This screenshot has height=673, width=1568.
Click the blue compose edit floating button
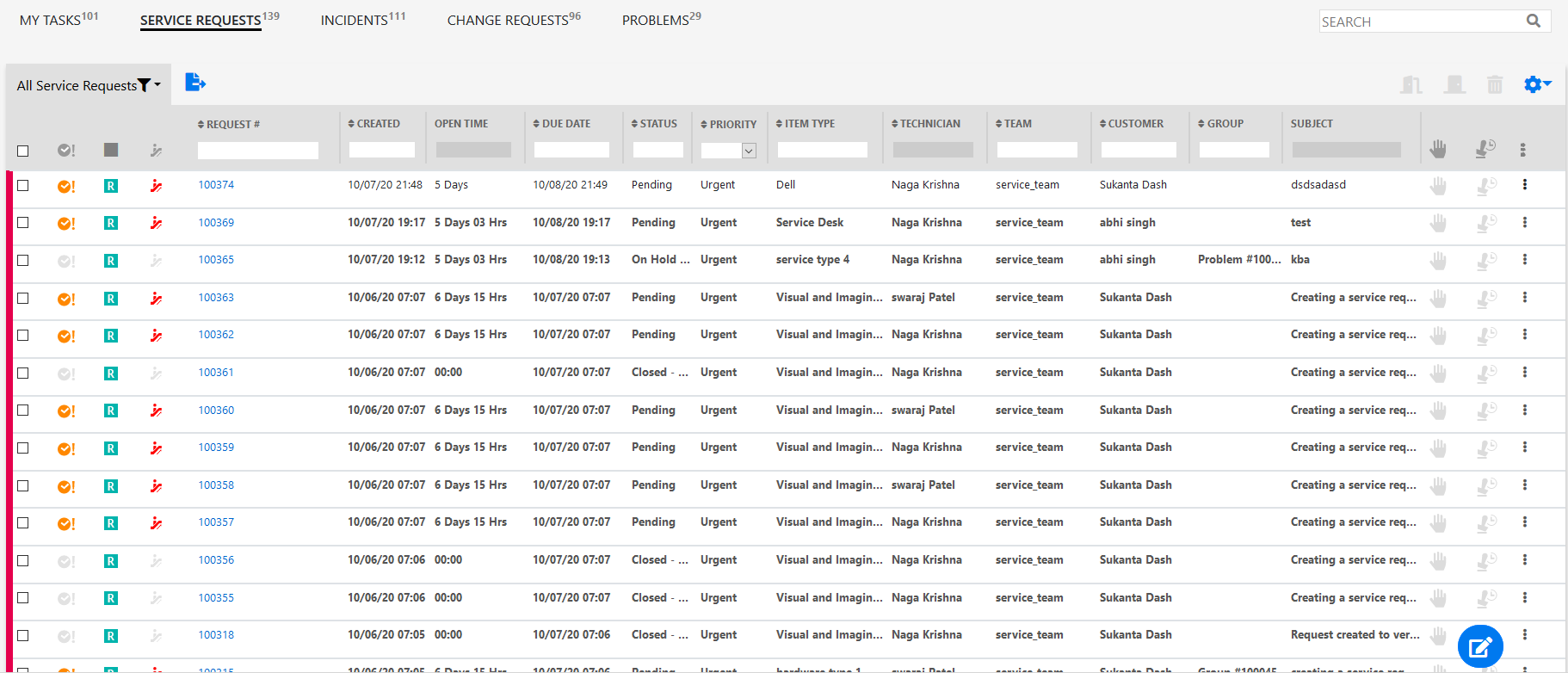click(x=1480, y=646)
